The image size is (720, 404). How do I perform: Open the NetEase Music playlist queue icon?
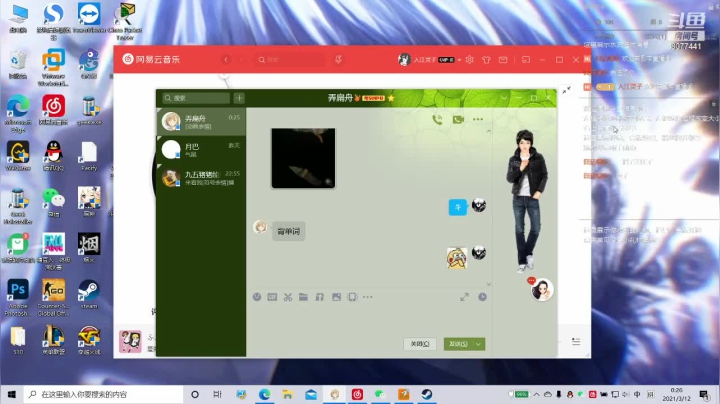pyautogui.click(x=576, y=341)
